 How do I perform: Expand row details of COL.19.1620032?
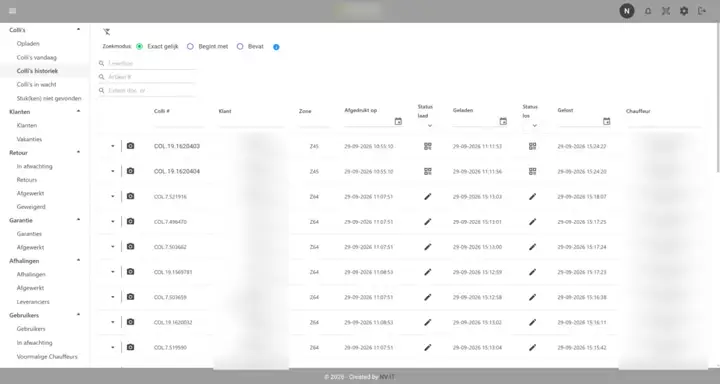click(x=112, y=322)
